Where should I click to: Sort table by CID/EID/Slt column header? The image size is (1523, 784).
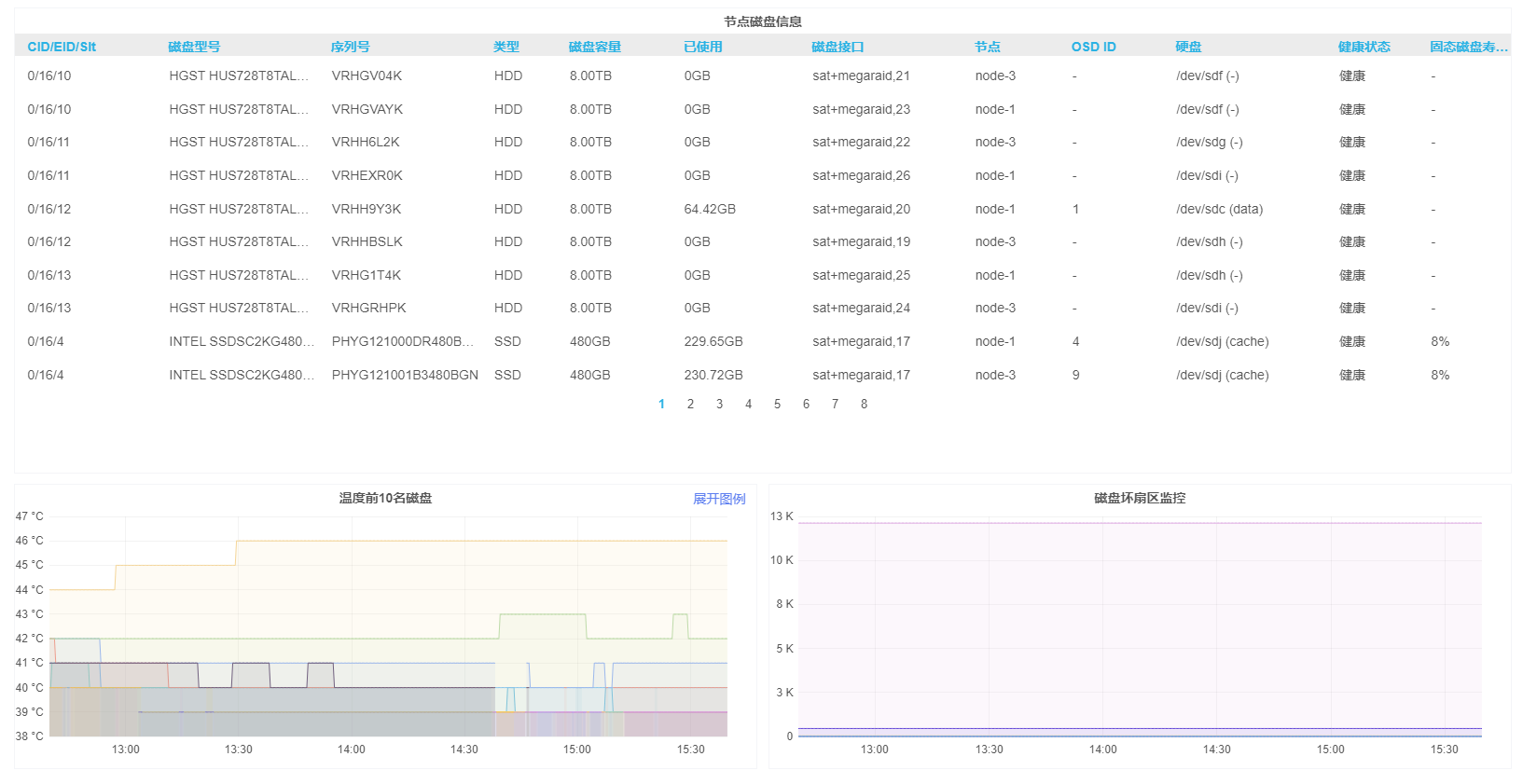point(62,47)
